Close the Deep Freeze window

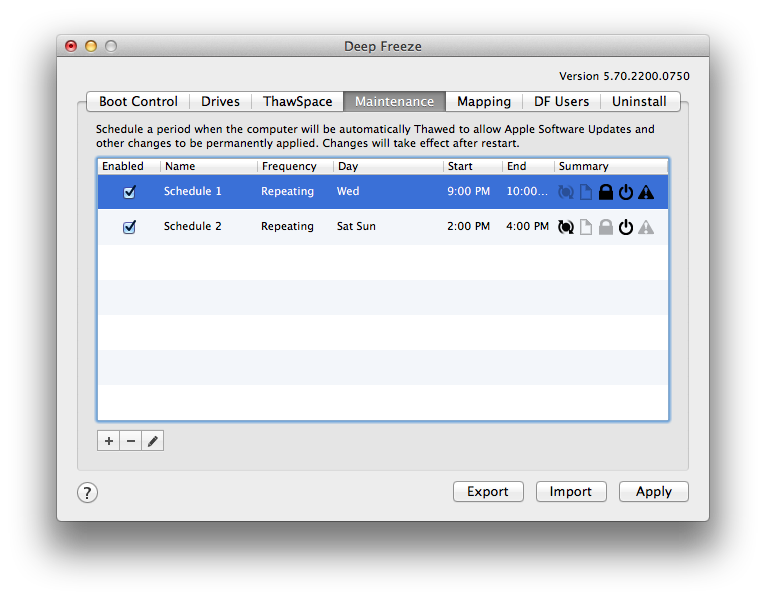click(x=71, y=46)
